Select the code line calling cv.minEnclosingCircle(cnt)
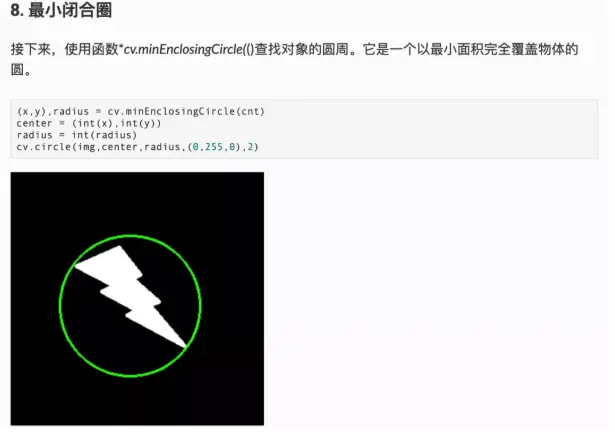This screenshot has height=438, width=615. pos(140,111)
